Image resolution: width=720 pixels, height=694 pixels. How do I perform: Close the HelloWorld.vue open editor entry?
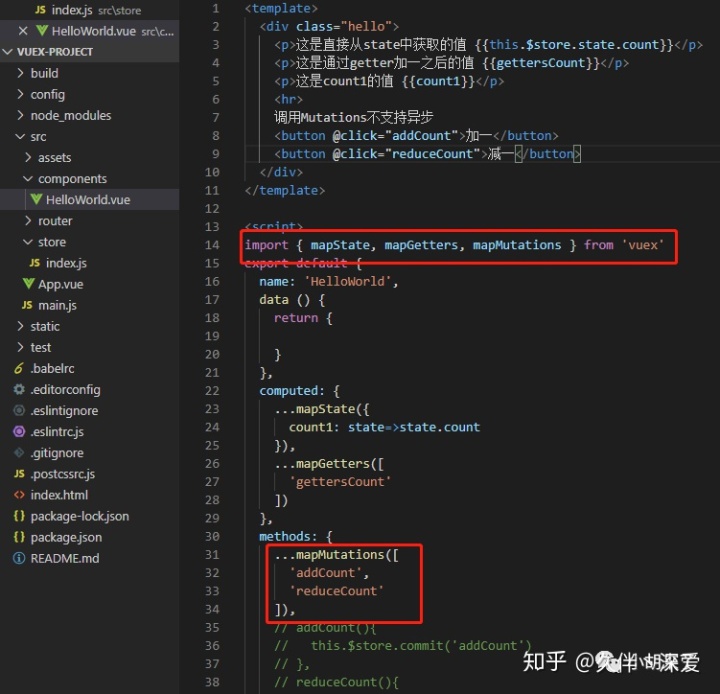pyautogui.click(x=23, y=31)
